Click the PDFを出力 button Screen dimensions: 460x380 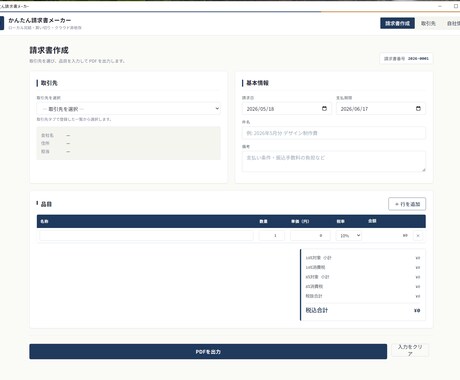coord(208,352)
